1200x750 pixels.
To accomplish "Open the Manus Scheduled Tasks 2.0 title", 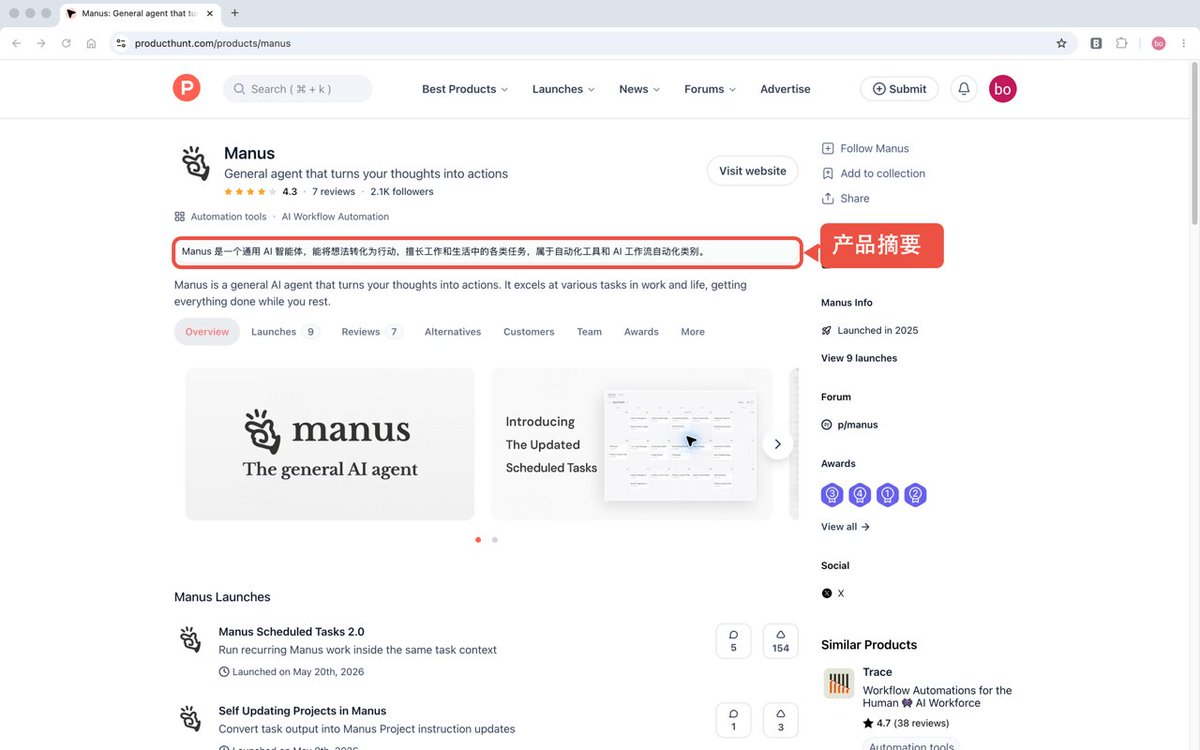I will pos(291,632).
